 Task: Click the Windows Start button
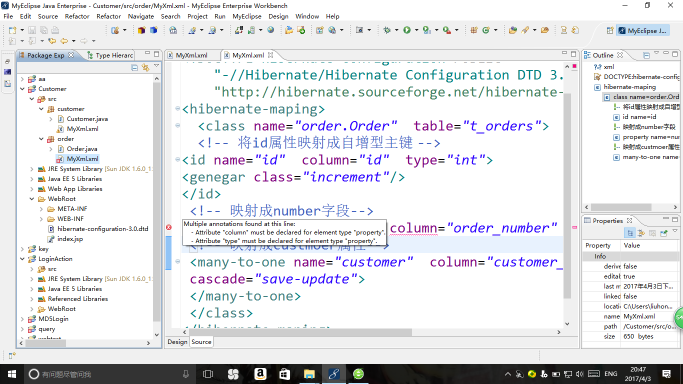pos(12,374)
